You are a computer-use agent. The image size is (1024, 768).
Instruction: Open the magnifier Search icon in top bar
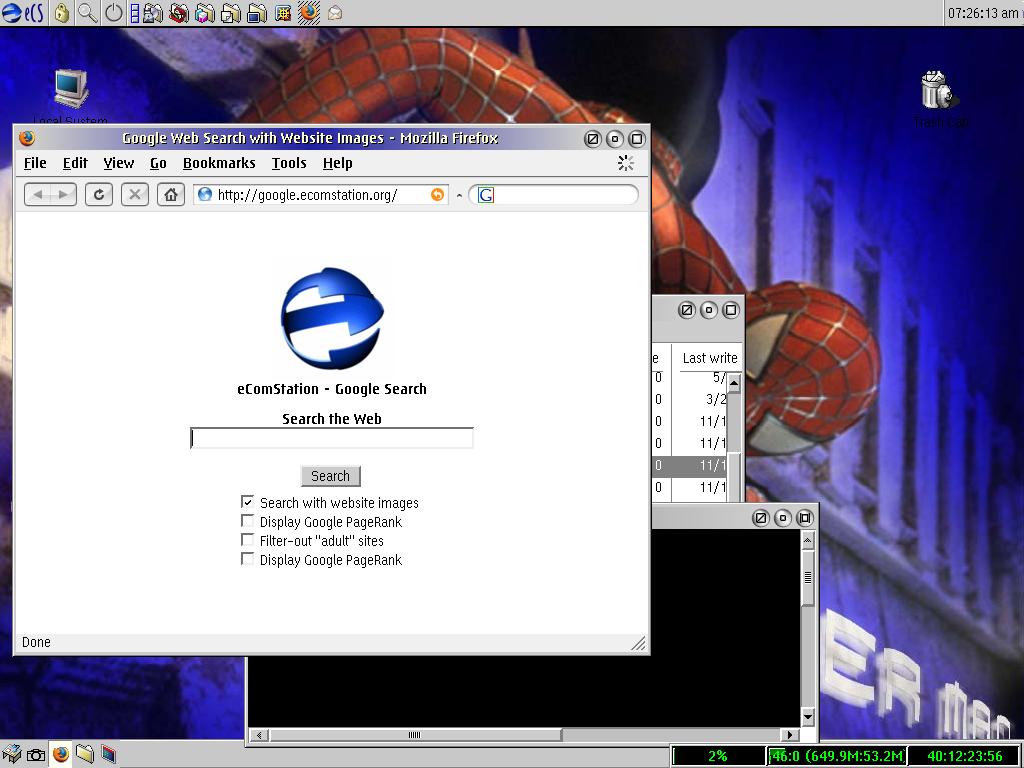click(88, 13)
